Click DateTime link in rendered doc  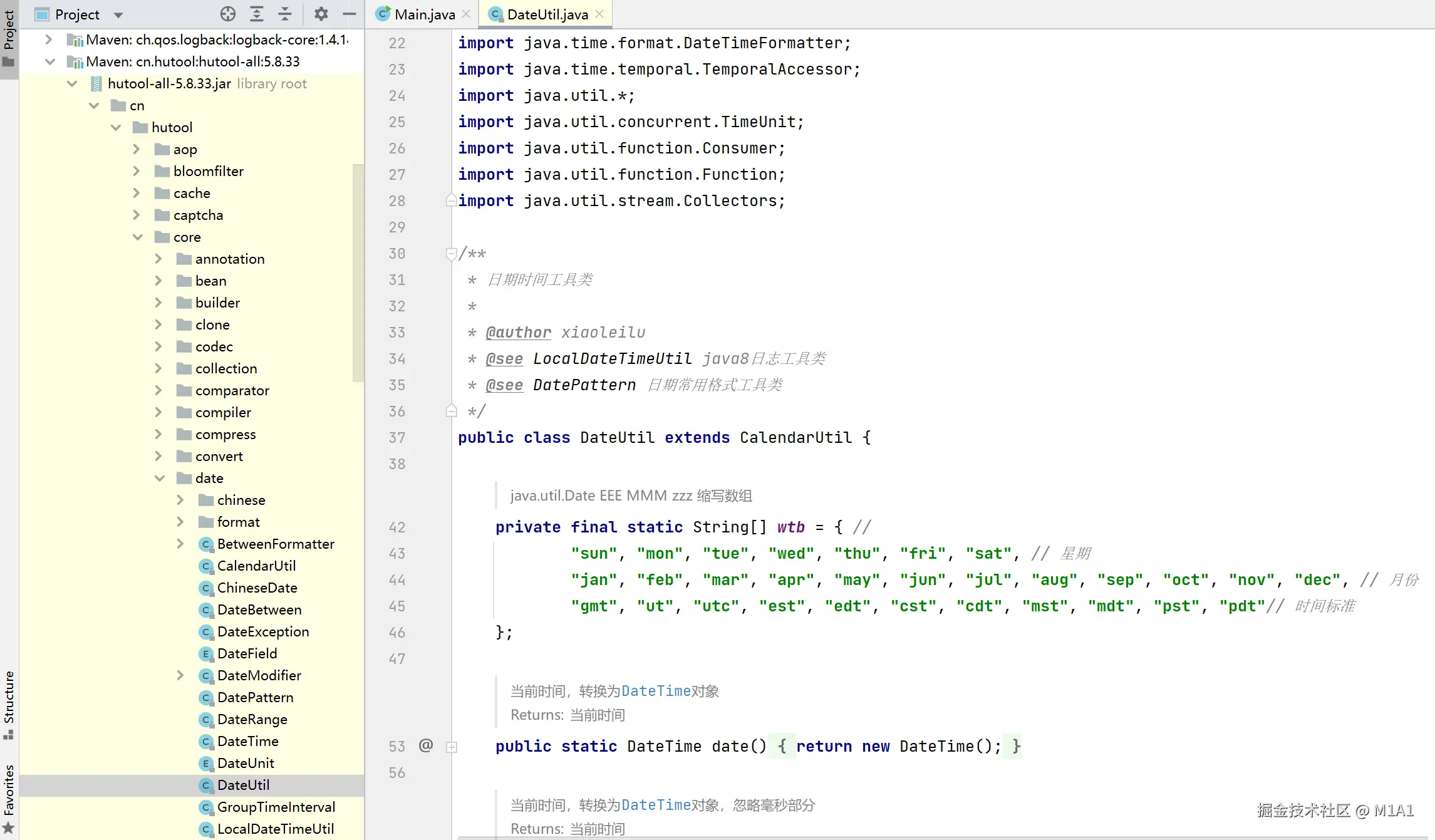tap(655, 691)
